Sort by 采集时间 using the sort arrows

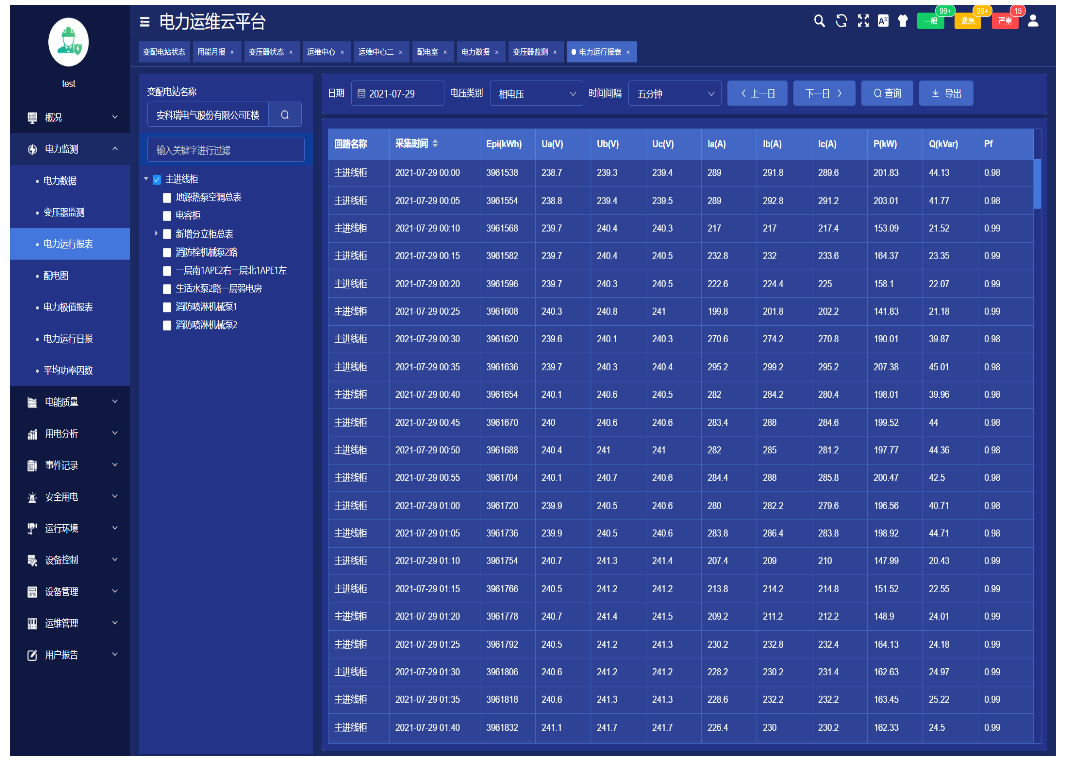[x=435, y=144]
